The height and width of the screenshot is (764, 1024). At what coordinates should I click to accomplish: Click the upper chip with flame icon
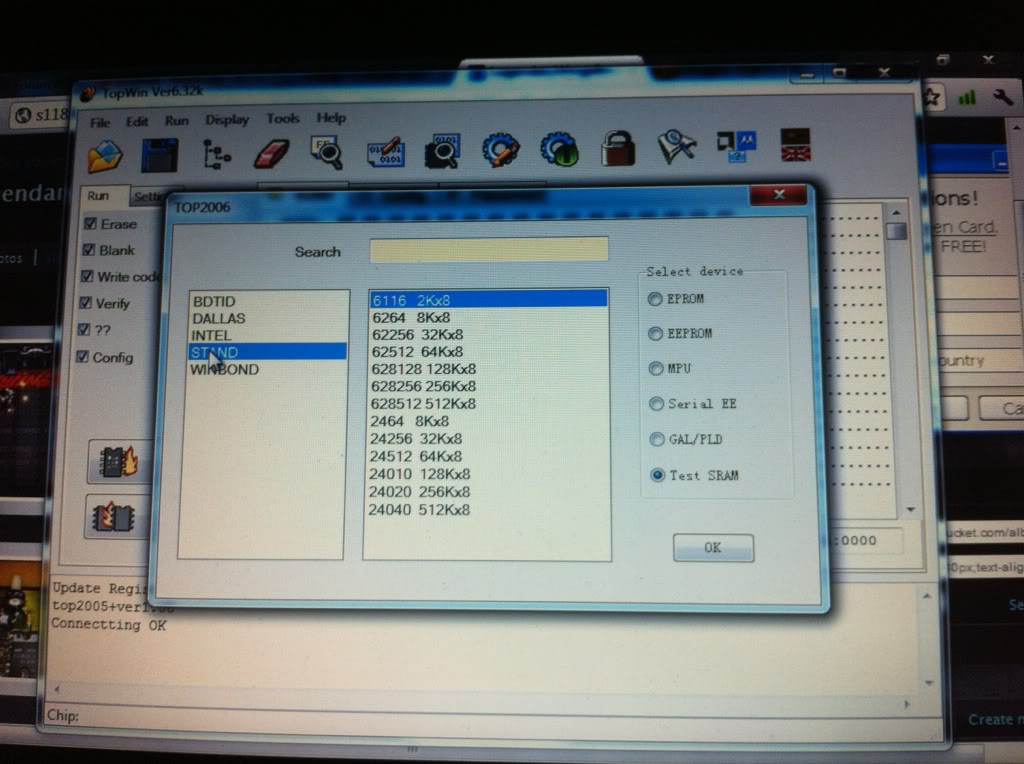(120, 462)
